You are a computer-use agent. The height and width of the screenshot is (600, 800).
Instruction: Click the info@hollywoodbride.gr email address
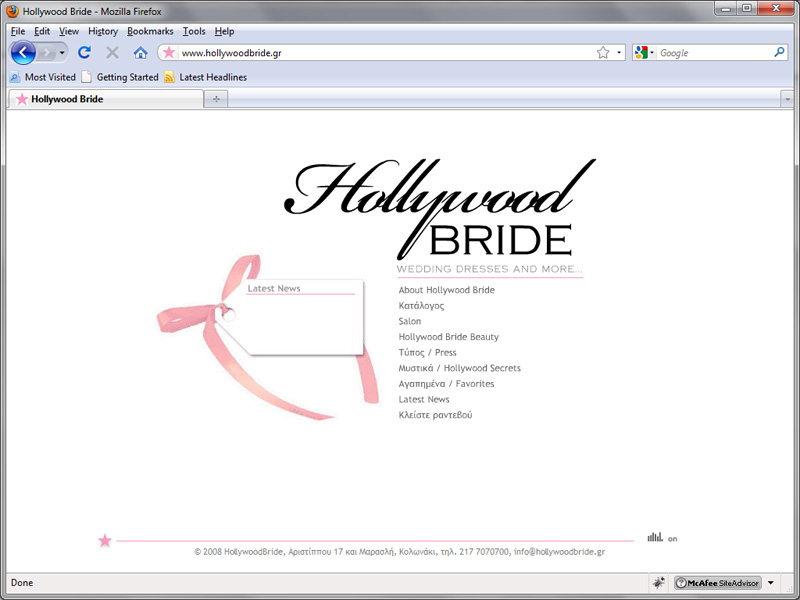(x=559, y=552)
